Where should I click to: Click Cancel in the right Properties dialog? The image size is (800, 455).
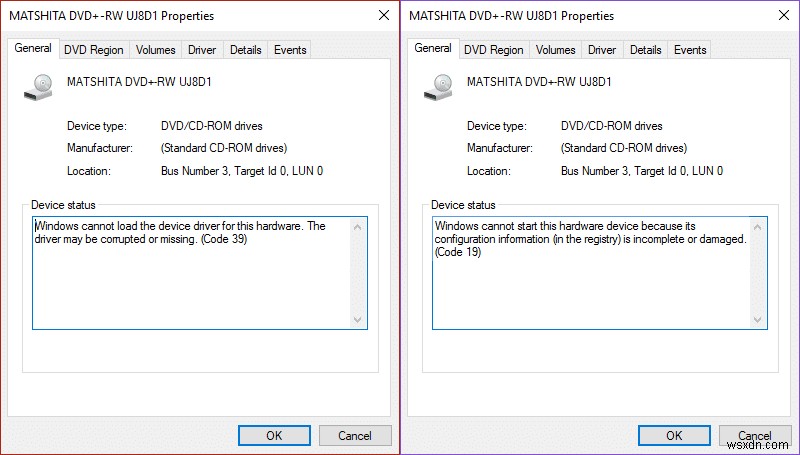pyautogui.click(x=755, y=436)
